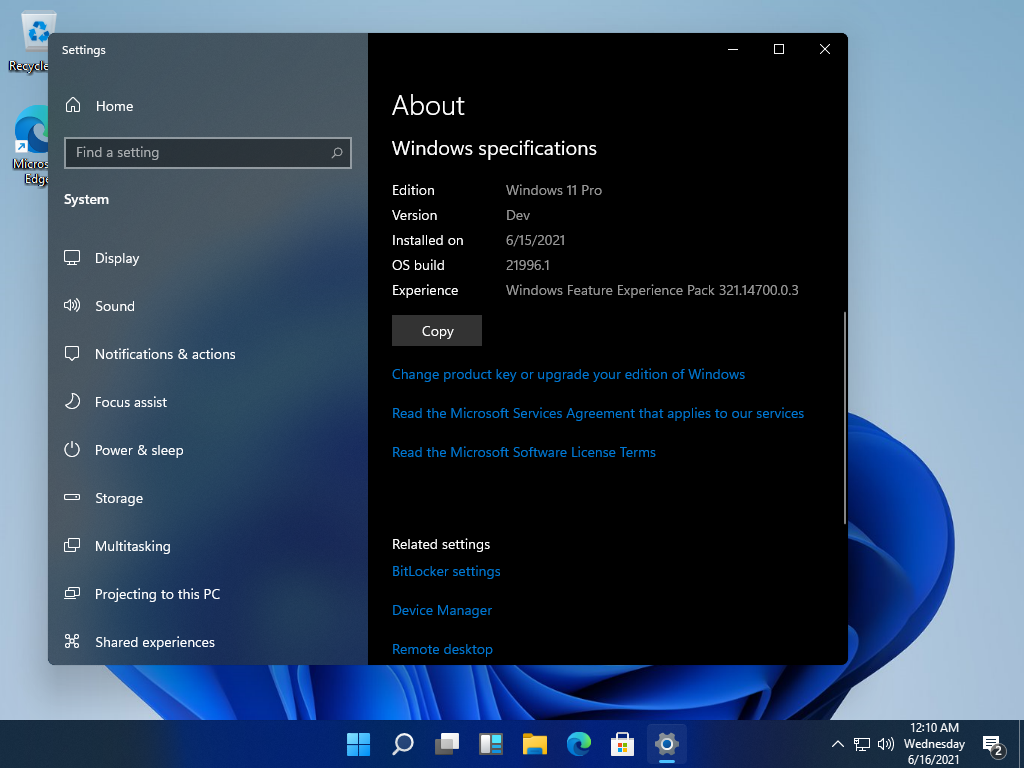Open taskbar Search
Image resolution: width=1024 pixels, height=768 pixels.
403,744
